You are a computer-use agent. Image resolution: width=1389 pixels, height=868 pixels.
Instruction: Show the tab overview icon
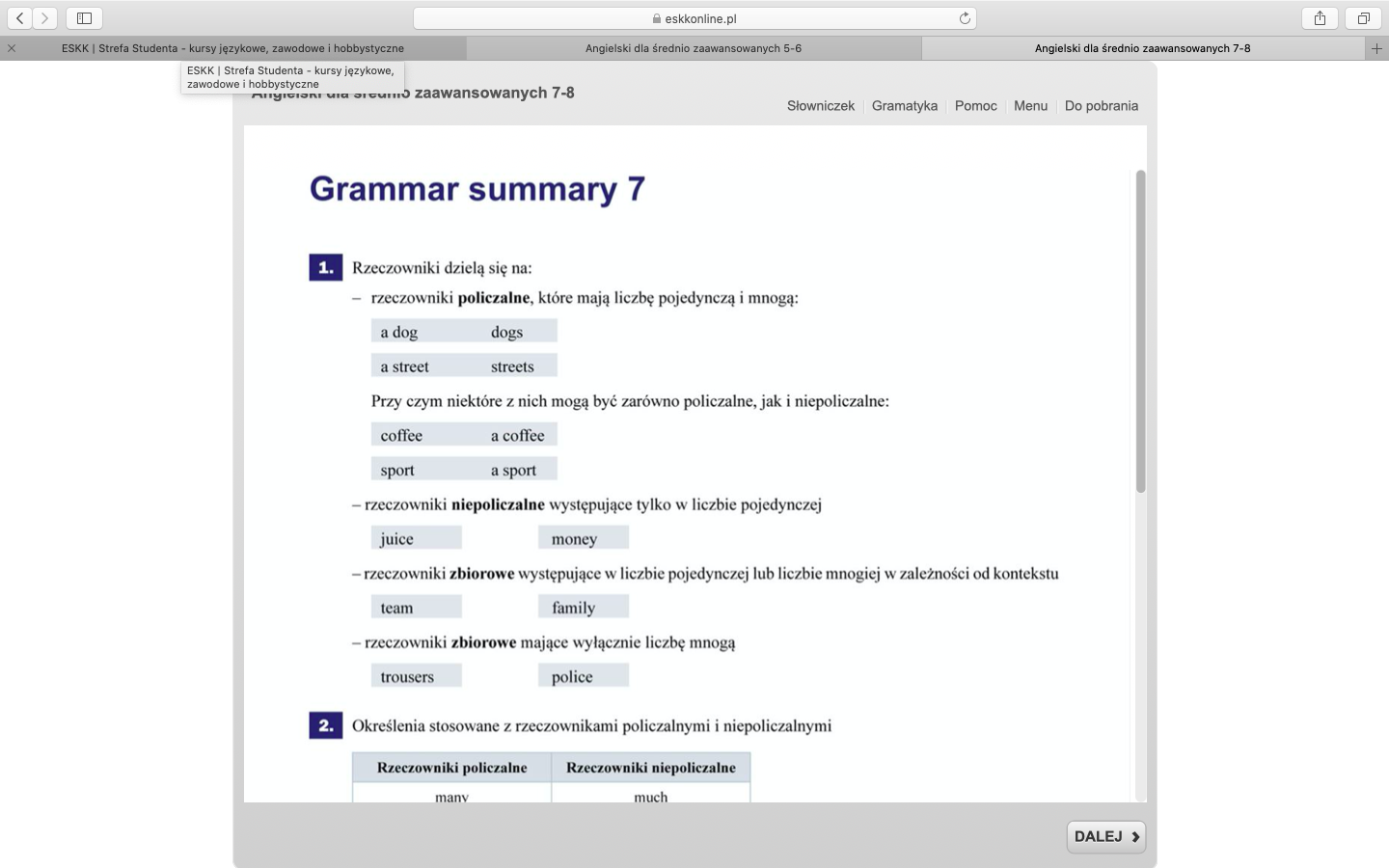(x=1363, y=18)
